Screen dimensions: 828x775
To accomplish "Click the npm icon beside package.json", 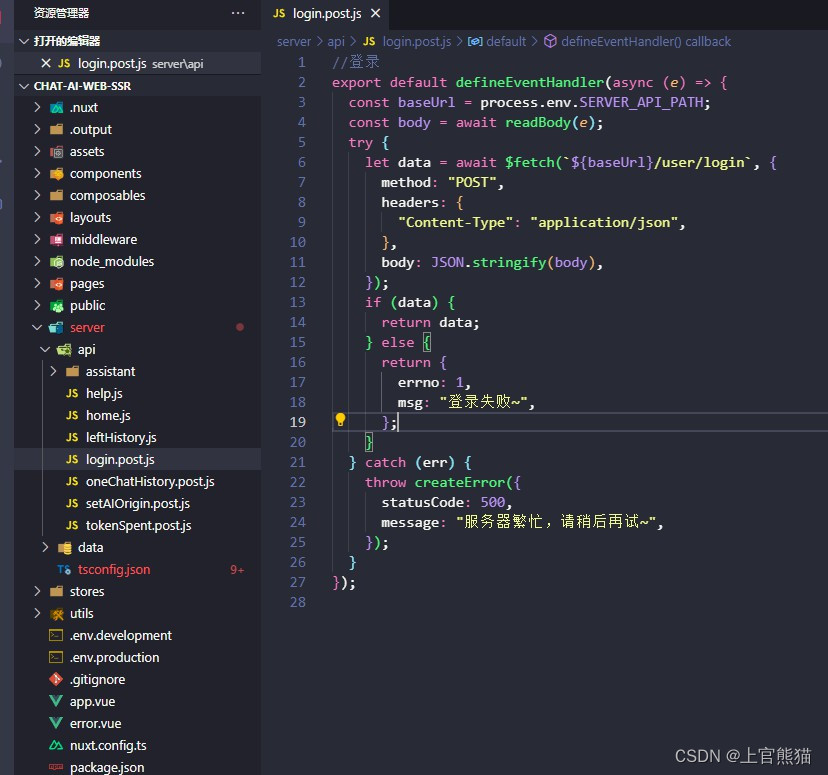I will tap(56, 767).
